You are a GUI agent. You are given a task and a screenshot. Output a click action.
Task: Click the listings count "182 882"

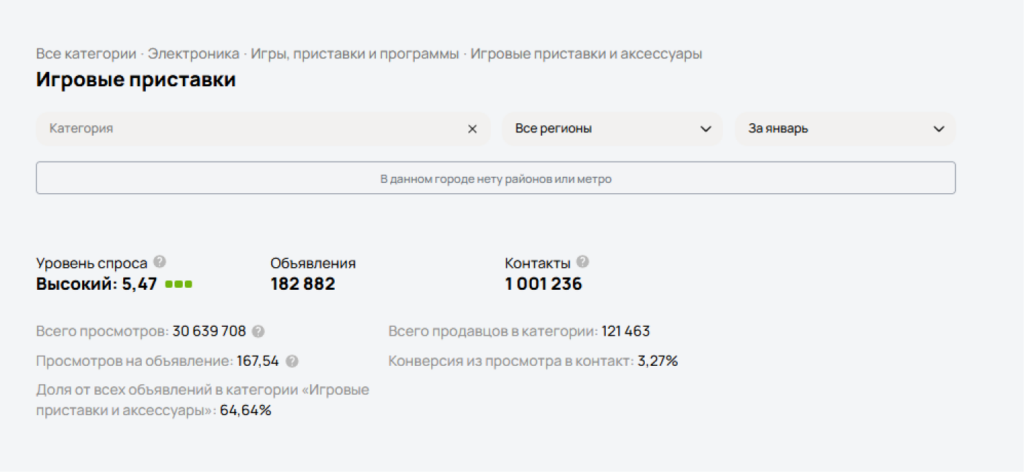click(x=302, y=284)
